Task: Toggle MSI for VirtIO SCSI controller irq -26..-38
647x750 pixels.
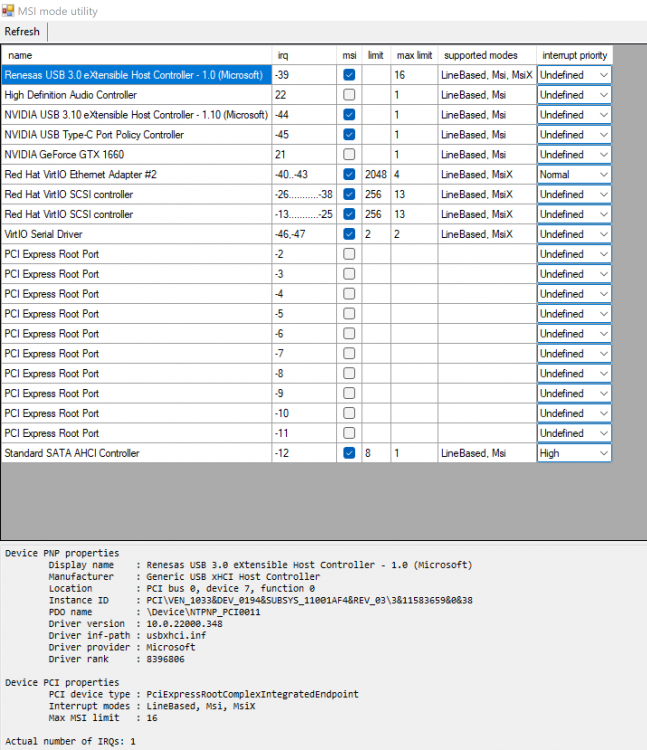Action: coord(349,194)
